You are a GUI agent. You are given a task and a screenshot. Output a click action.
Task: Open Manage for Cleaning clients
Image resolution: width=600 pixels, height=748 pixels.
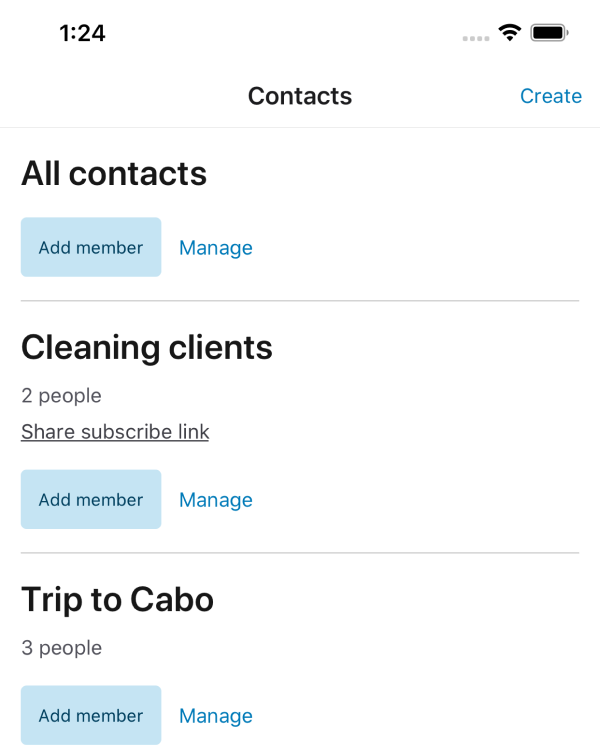tap(215, 499)
